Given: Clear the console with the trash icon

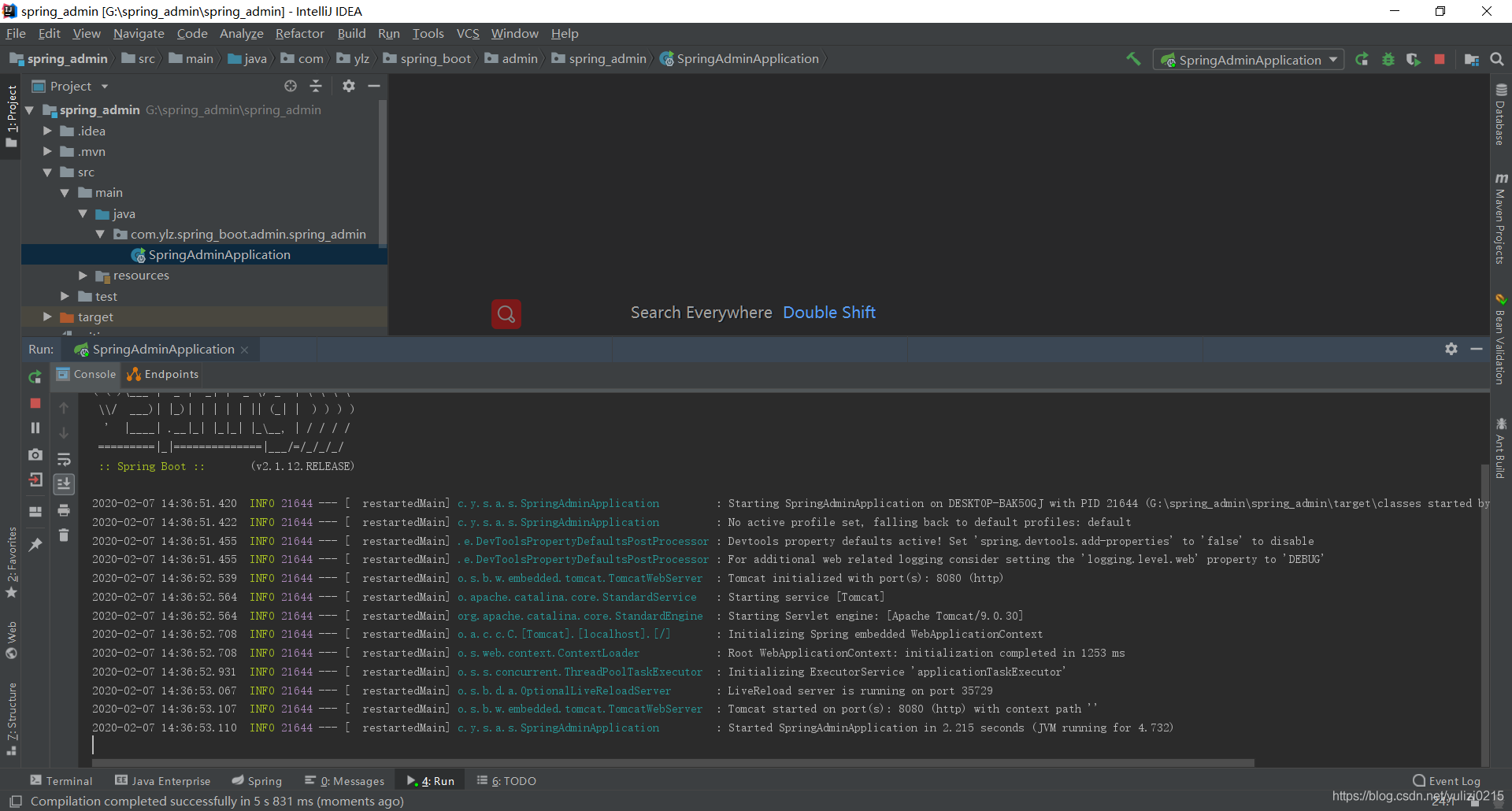Looking at the screenshot, I should click(x=64, y=535).
